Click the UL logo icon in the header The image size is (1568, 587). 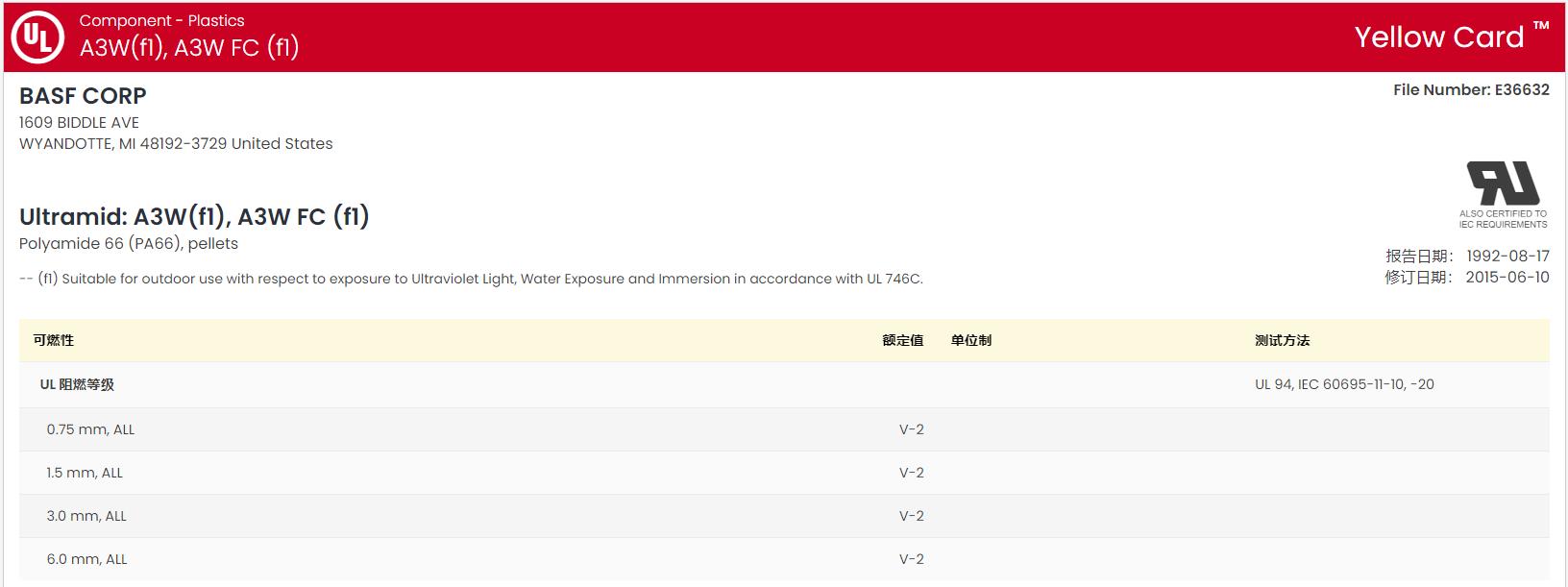37,37
